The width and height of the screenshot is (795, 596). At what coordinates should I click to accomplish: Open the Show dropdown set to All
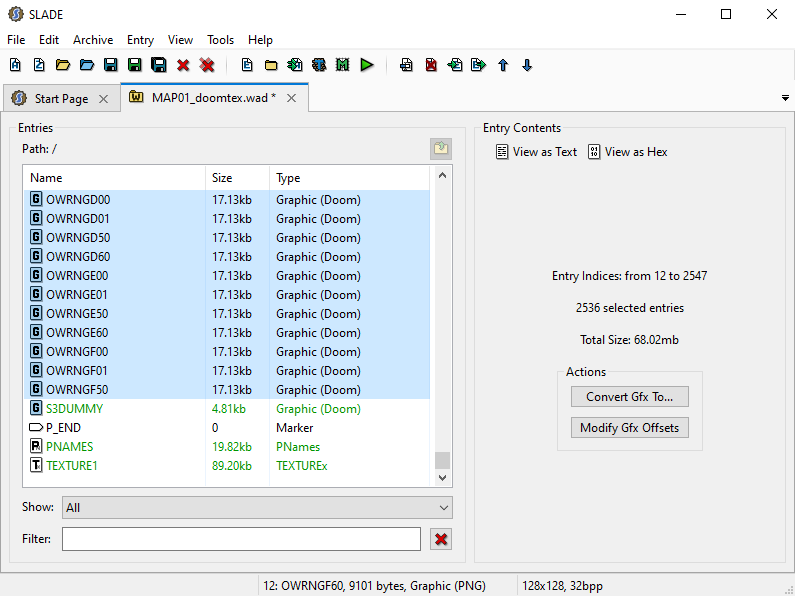(257, 508)
